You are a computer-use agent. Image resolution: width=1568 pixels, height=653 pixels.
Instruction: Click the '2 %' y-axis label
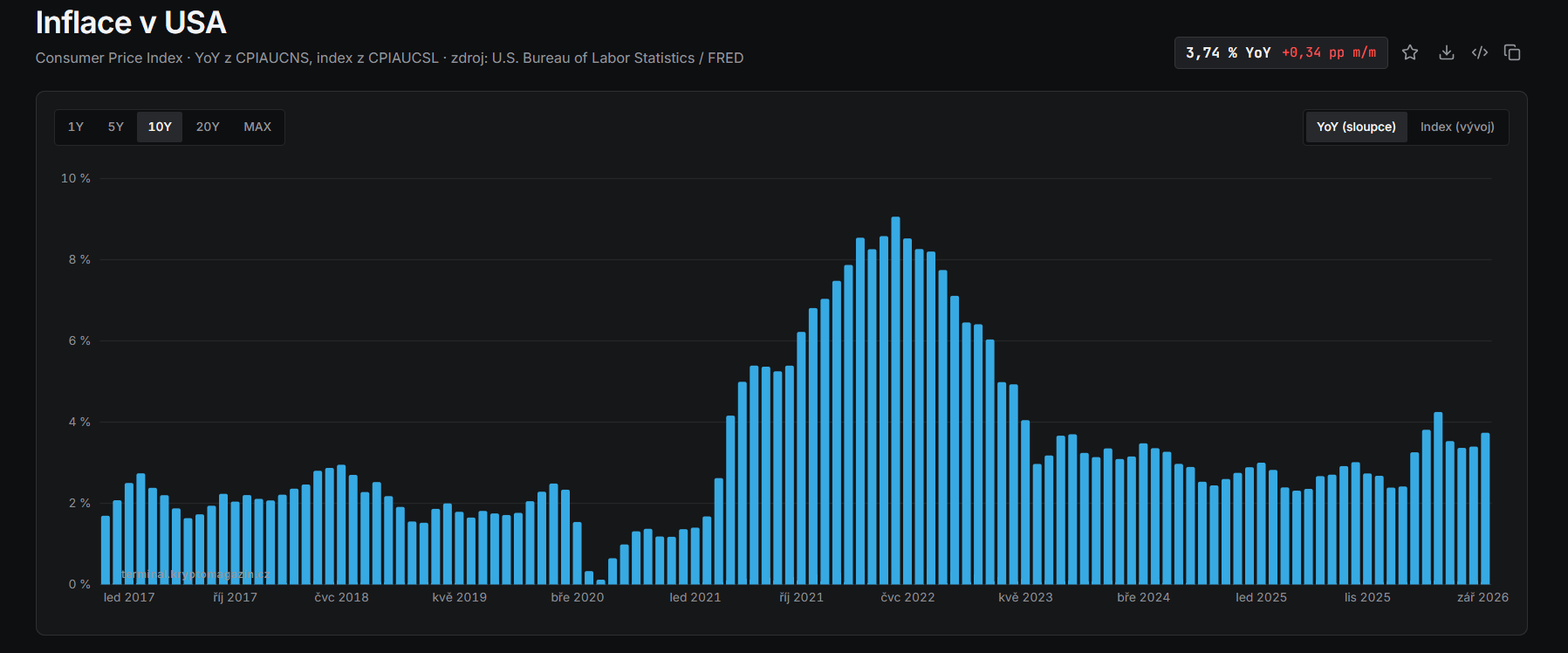click(x=79, y=503)
